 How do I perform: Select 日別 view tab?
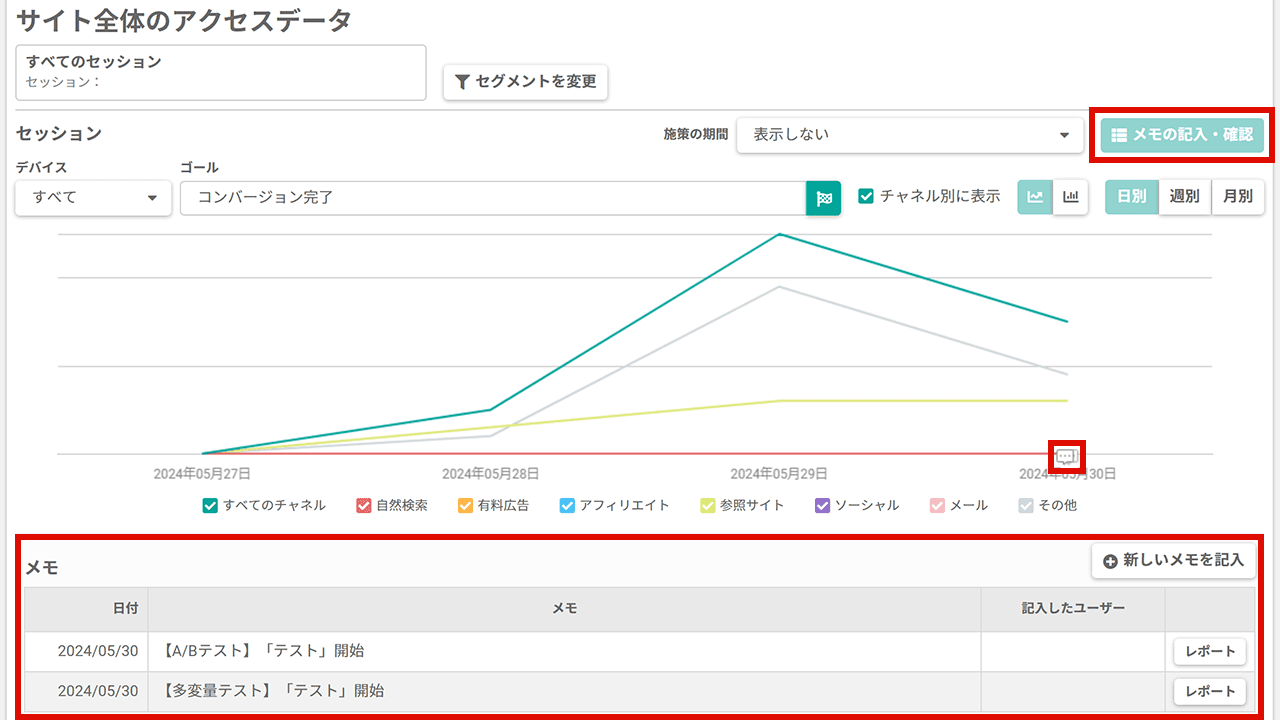point(1132,197)
